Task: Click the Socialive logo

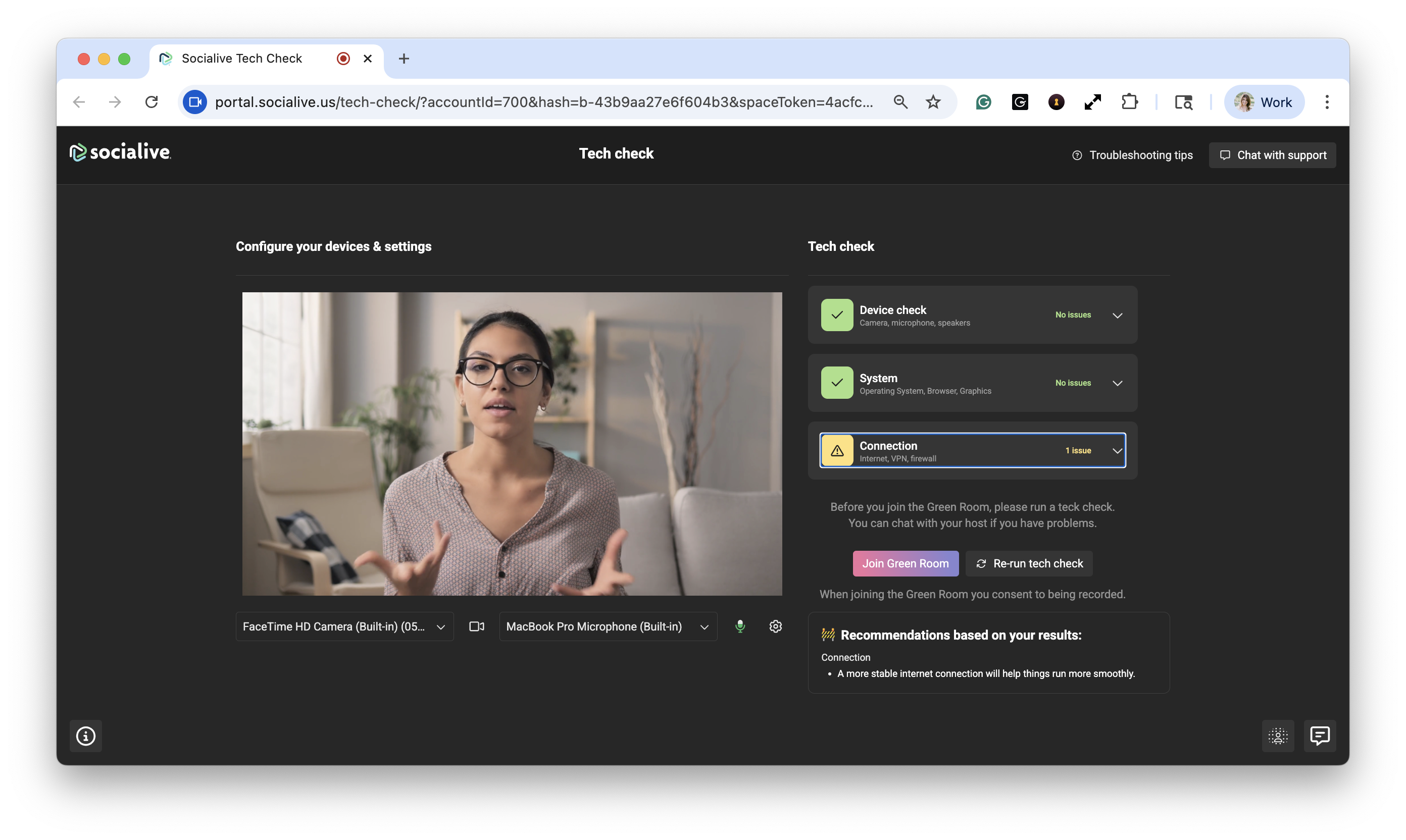Action: point(120,152)
